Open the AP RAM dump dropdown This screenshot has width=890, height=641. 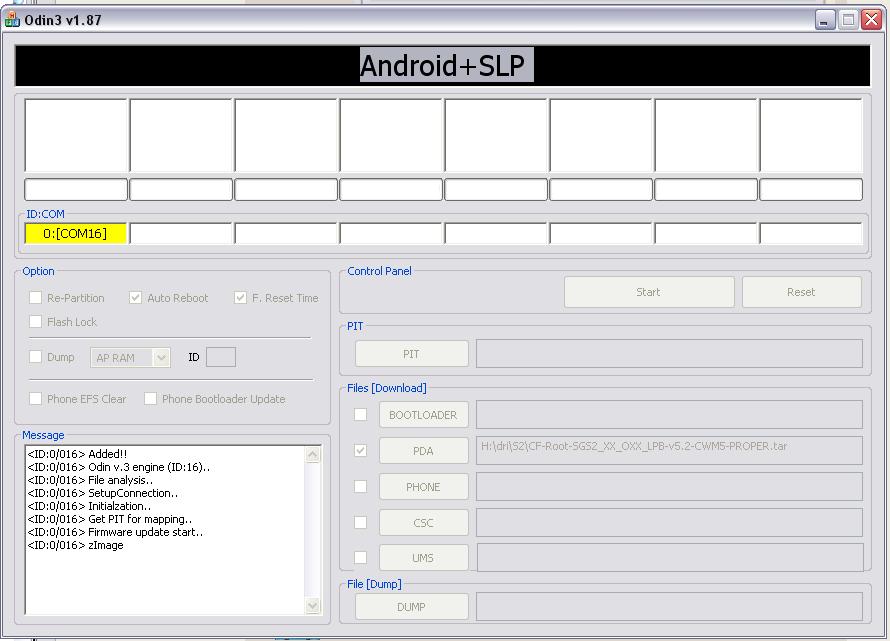pyautogui.click(x=161, y=358)
